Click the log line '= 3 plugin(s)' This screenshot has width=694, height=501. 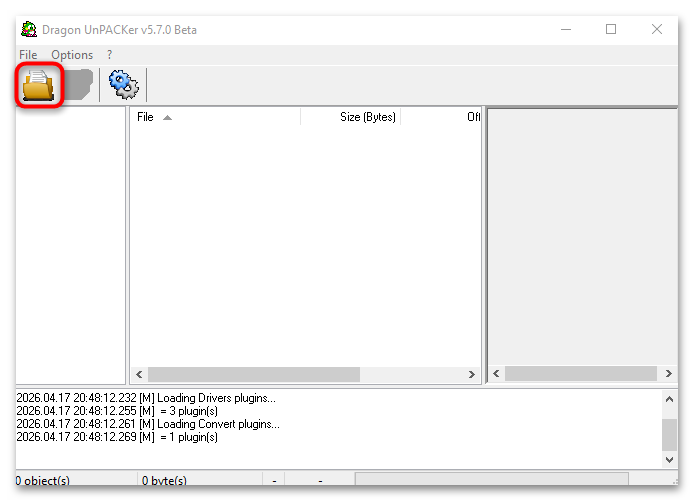tap(117, 411)
